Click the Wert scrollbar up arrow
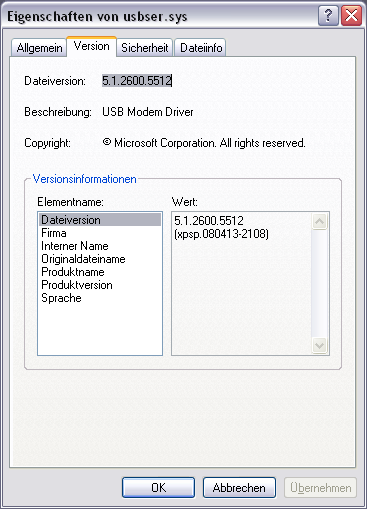The image size is (367, 509). (320, 221)
